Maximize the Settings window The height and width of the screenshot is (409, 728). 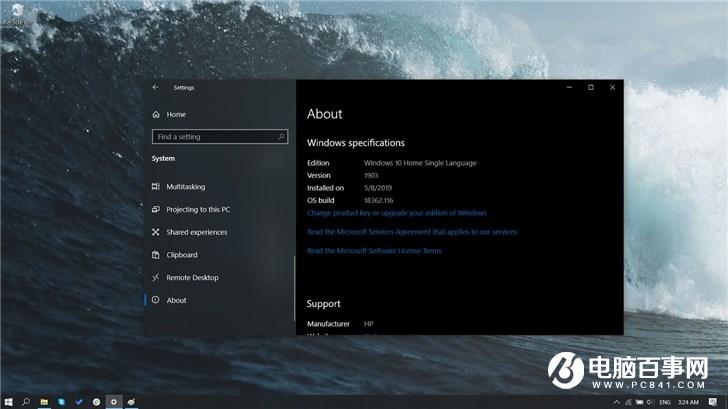591,87
